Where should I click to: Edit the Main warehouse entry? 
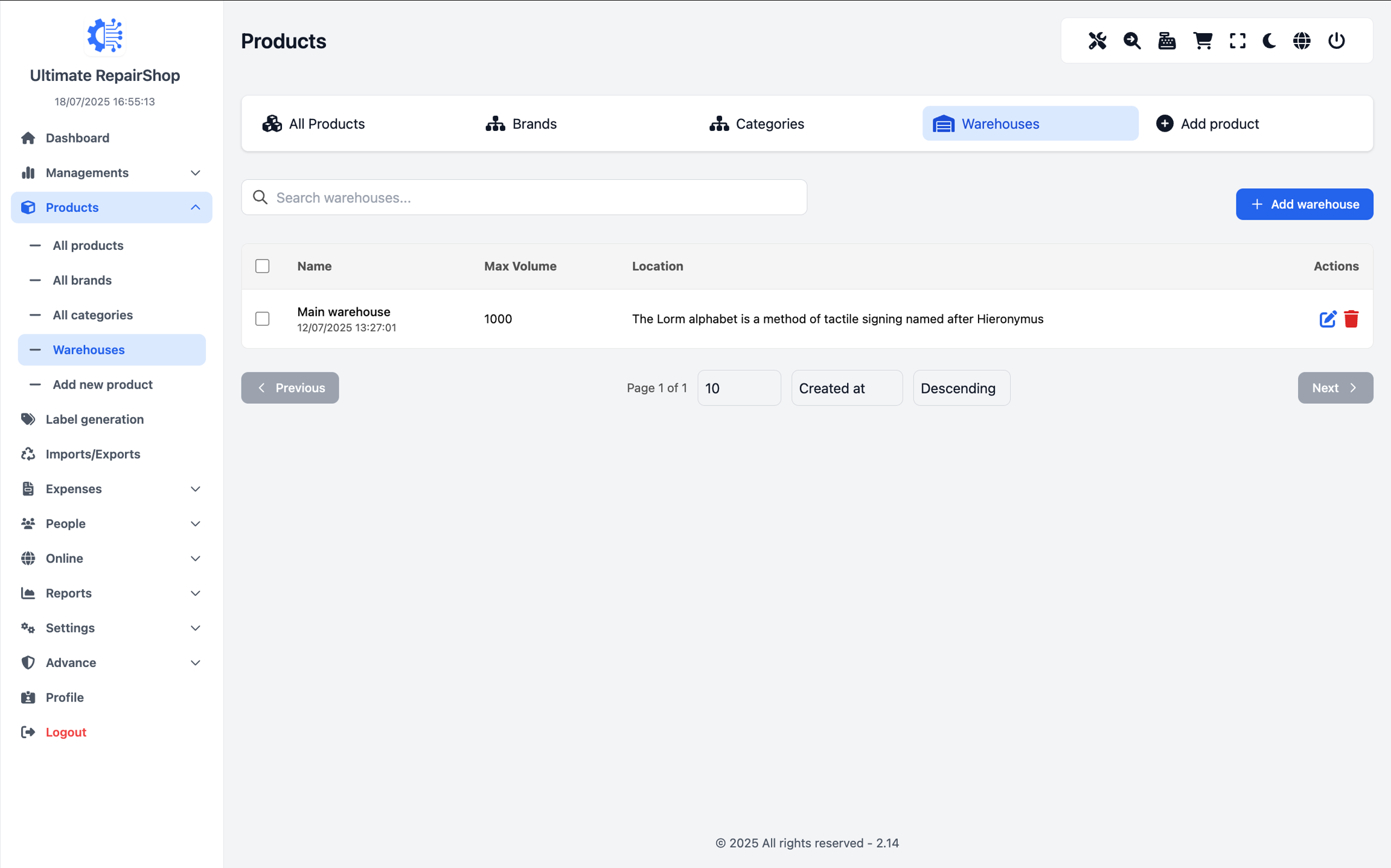click(x=1327, y=319)
